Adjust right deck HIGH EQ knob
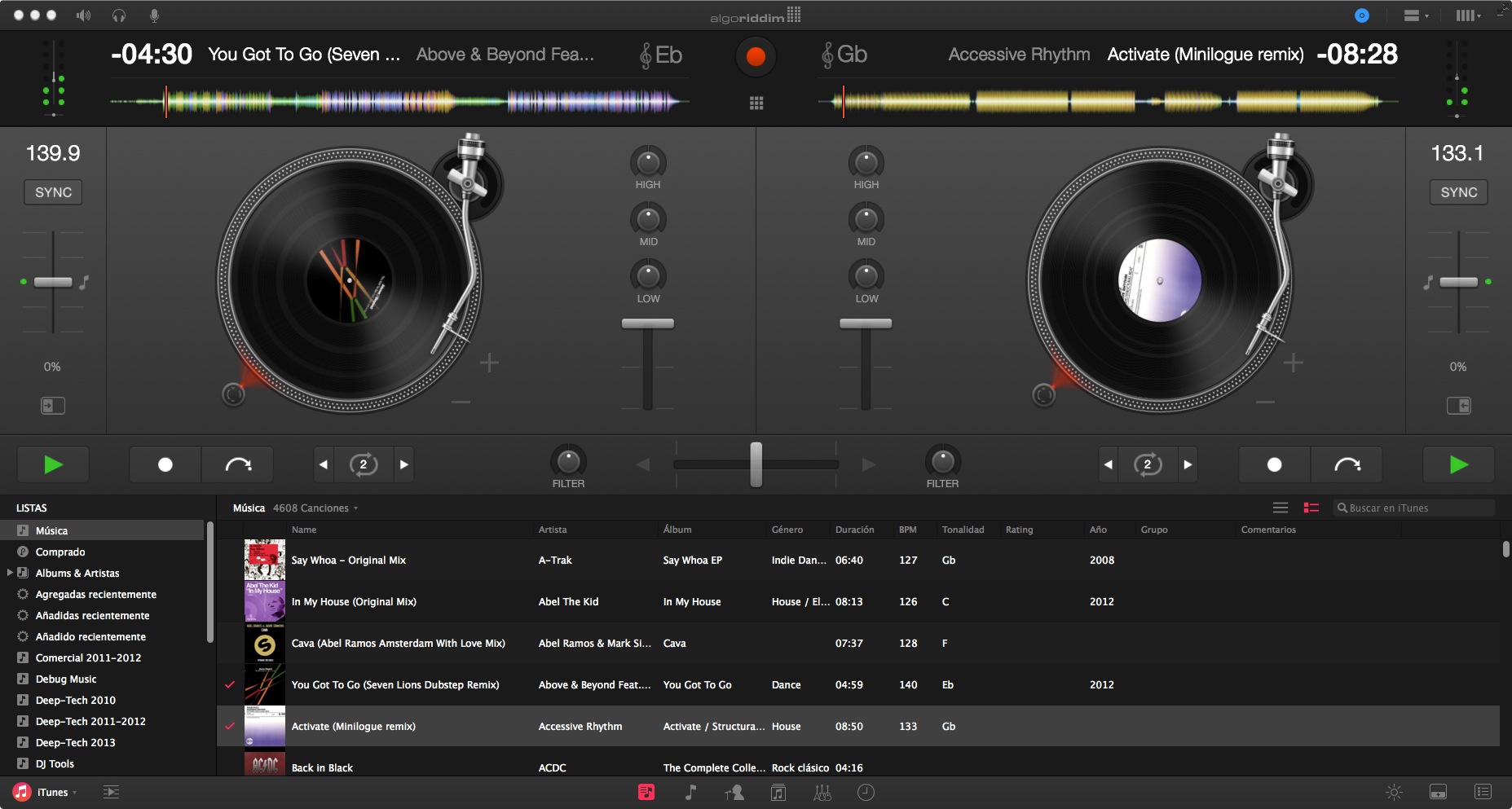The height and width of the screenshot is (809, 1512). pos(866,162)
